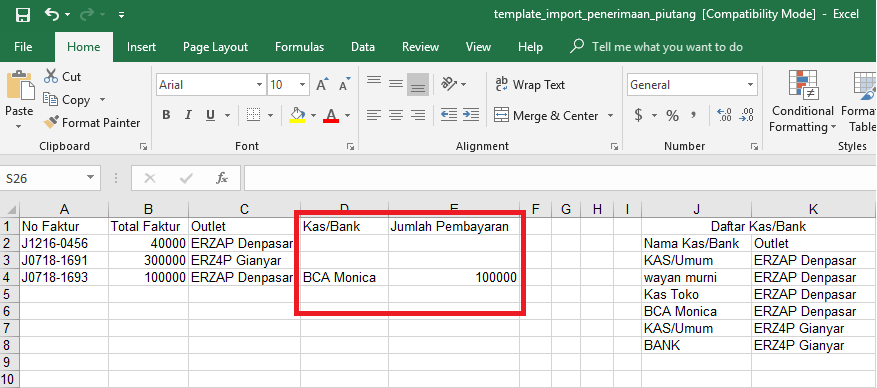Apply Percent Style icon
This screenshot has height=388, width=877.
tap(672, 116)
